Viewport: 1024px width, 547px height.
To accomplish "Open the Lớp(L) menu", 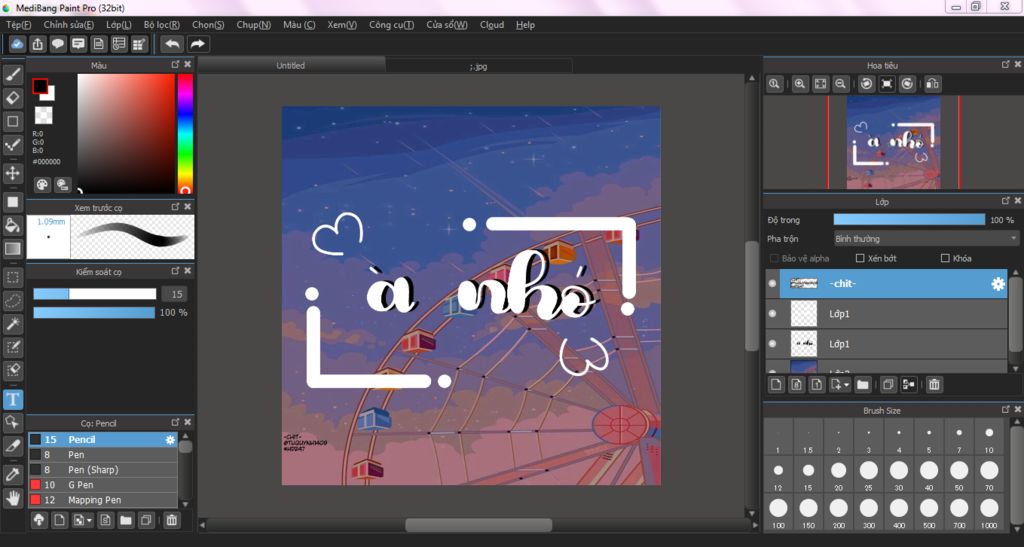I will (119, 25).
